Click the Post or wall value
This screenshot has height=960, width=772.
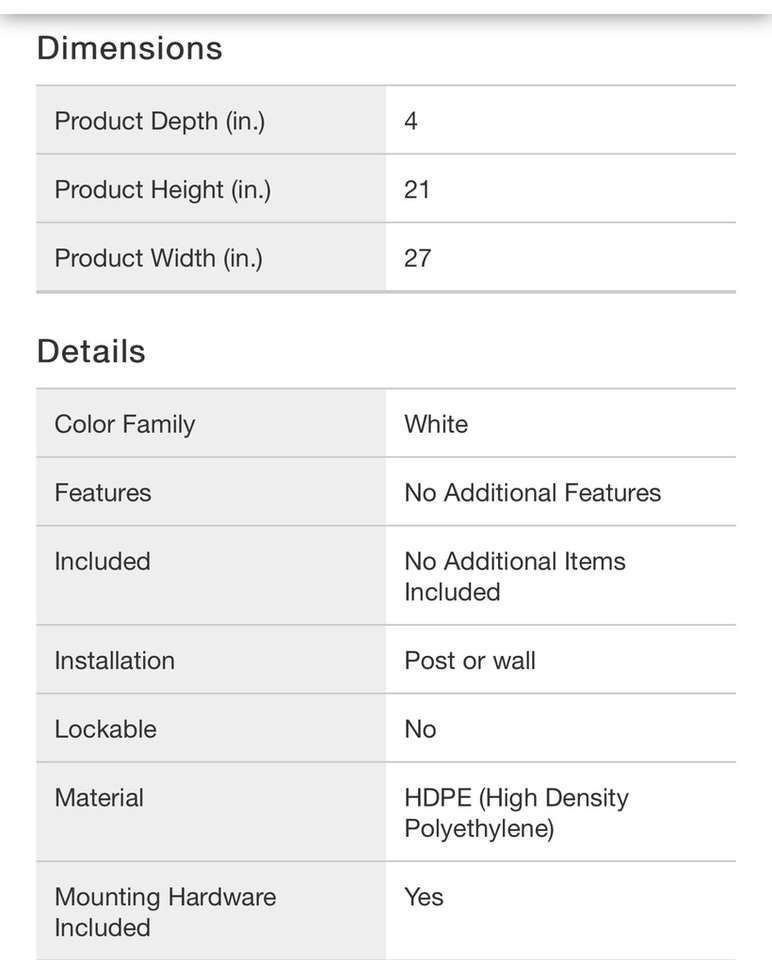pyautogui.click(x=470, y=661)
